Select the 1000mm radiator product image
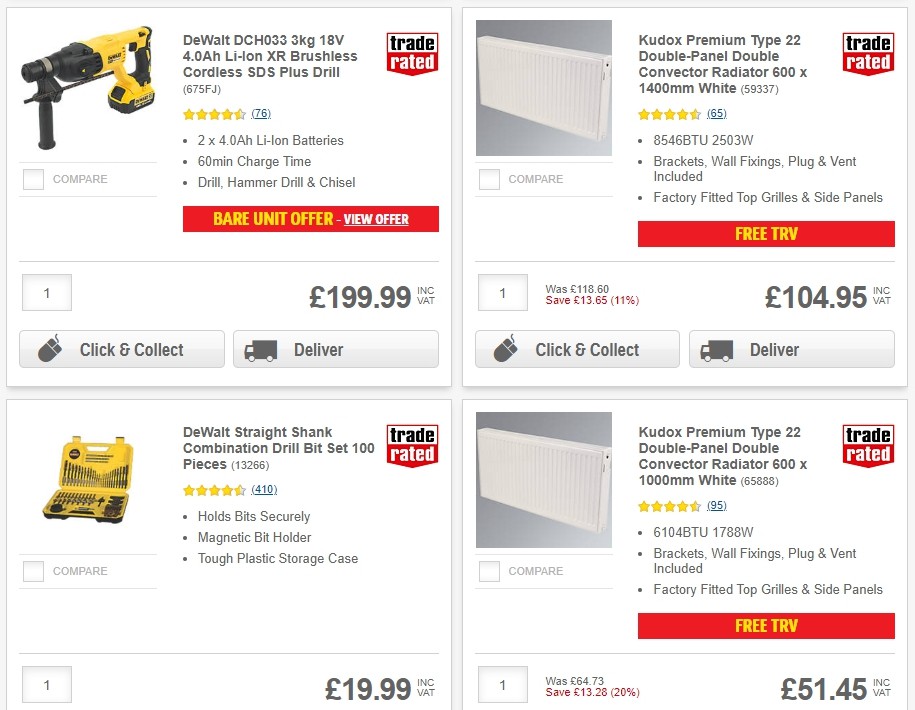 (544, 479)
